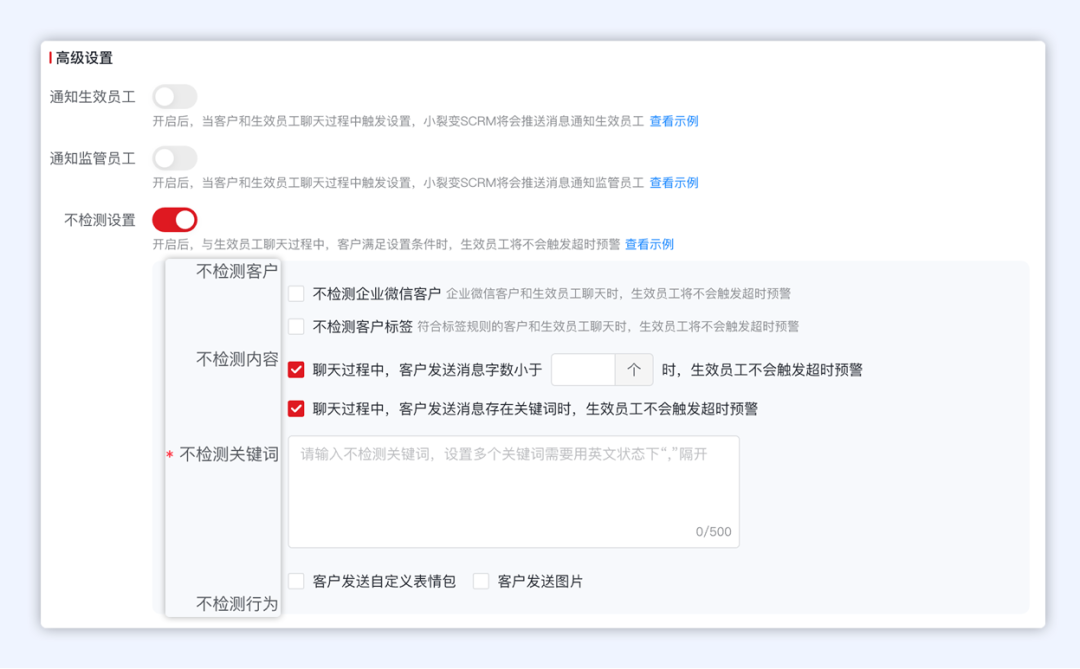Select the 客户发送自定义表情包 checkbox
Image resolution: width=1080 pixels, height=669 pixels.
[296, 581]
